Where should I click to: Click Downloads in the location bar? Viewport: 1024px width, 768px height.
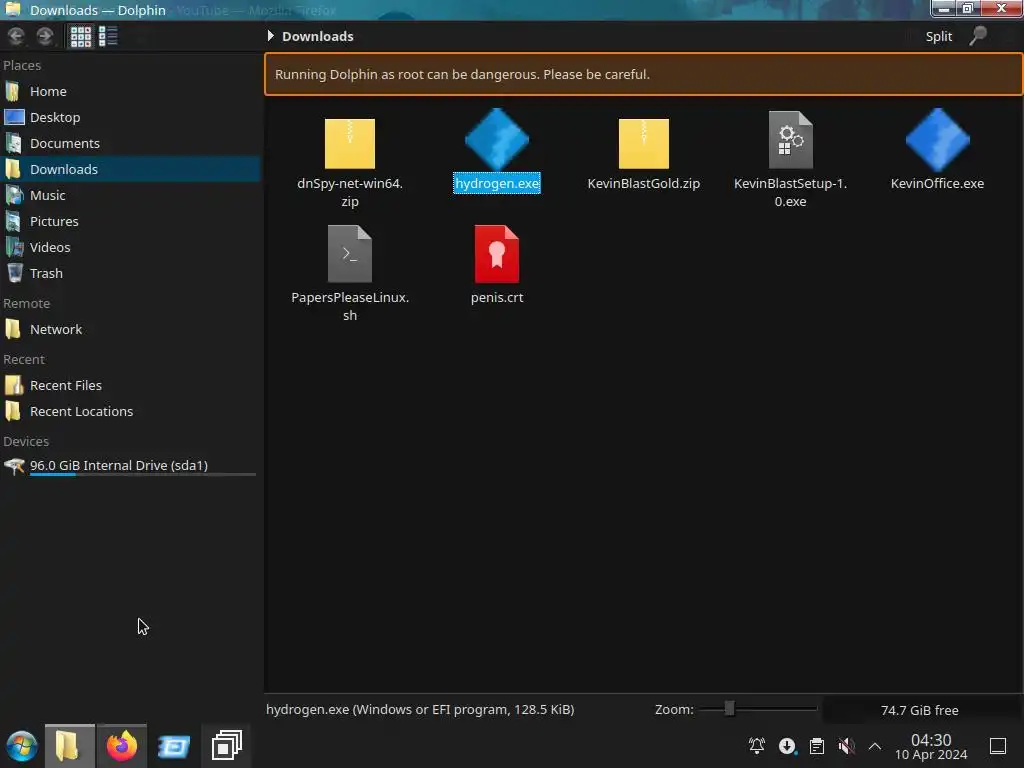coord(317,37)
